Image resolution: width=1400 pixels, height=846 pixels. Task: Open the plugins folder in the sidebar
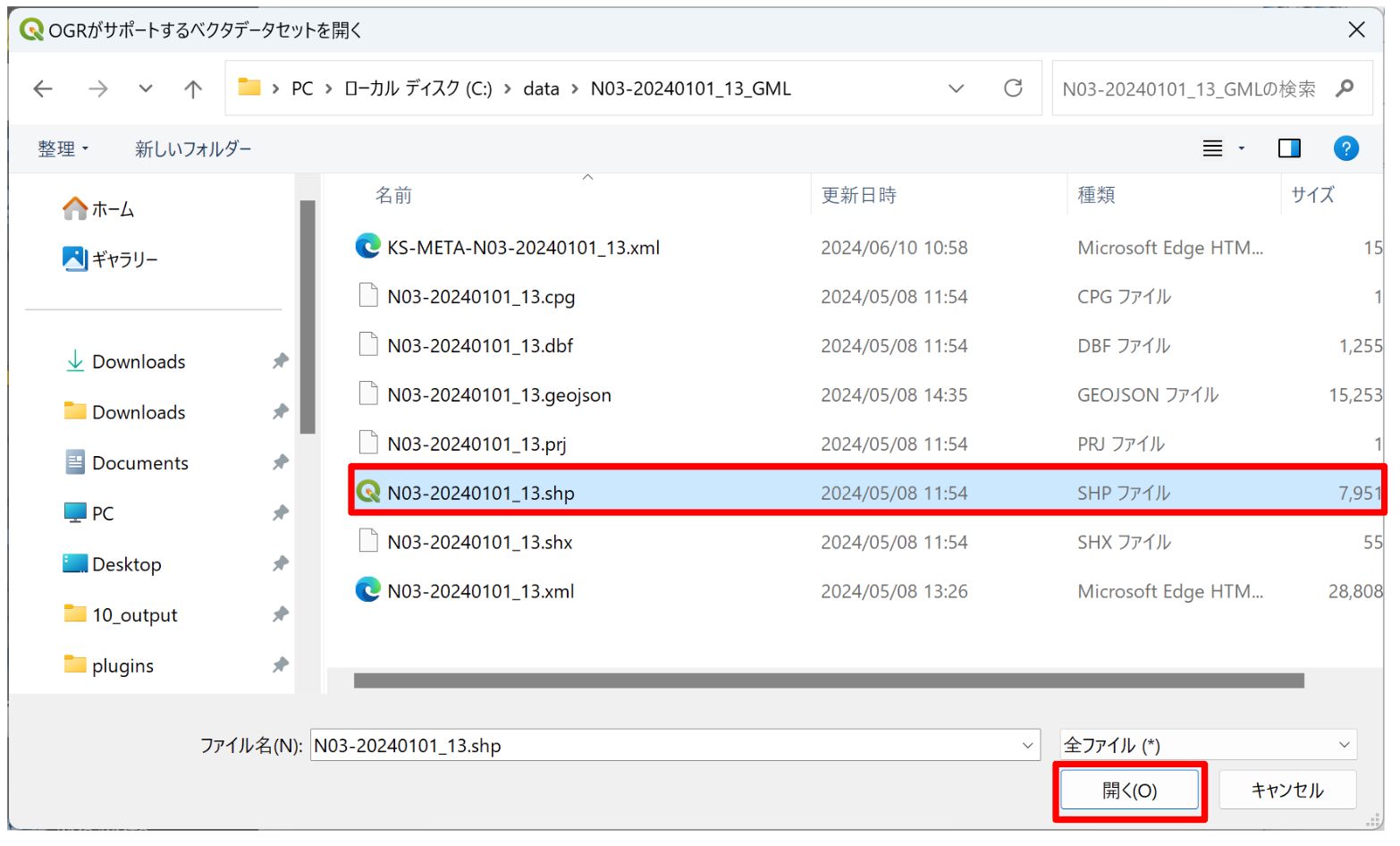(x=109, y=665)
